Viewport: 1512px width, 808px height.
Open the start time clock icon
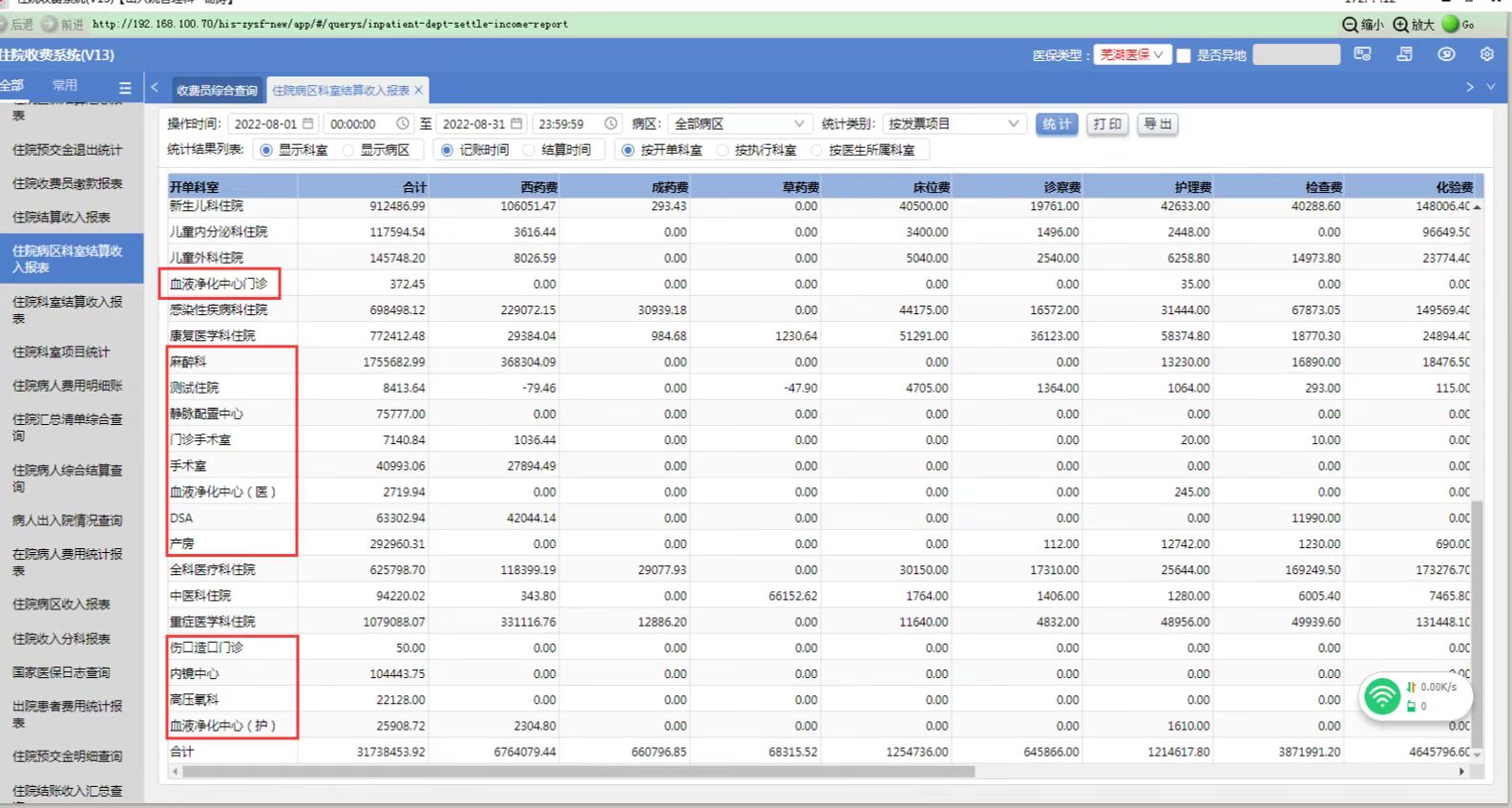click(x=402, y=123)
